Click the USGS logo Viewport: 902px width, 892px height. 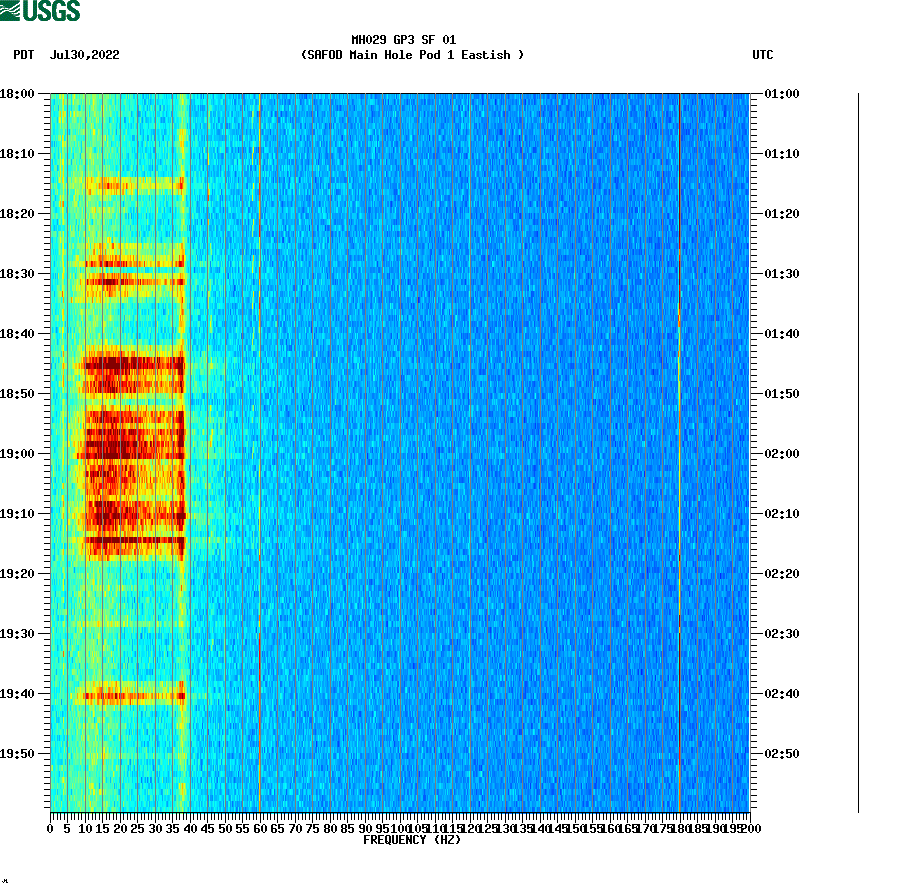tap(41, 12)
